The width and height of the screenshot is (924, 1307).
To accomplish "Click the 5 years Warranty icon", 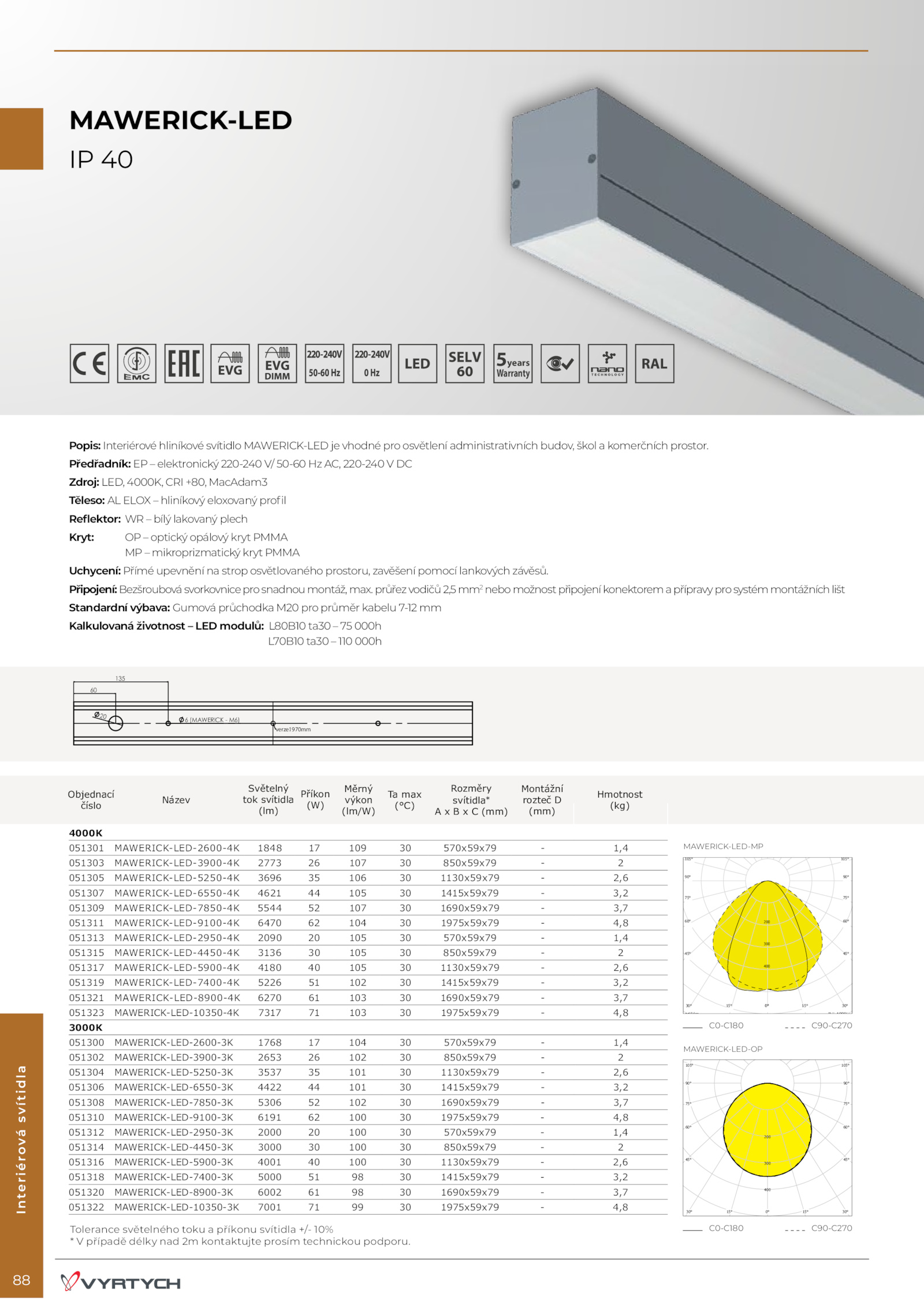I will 513,363.
